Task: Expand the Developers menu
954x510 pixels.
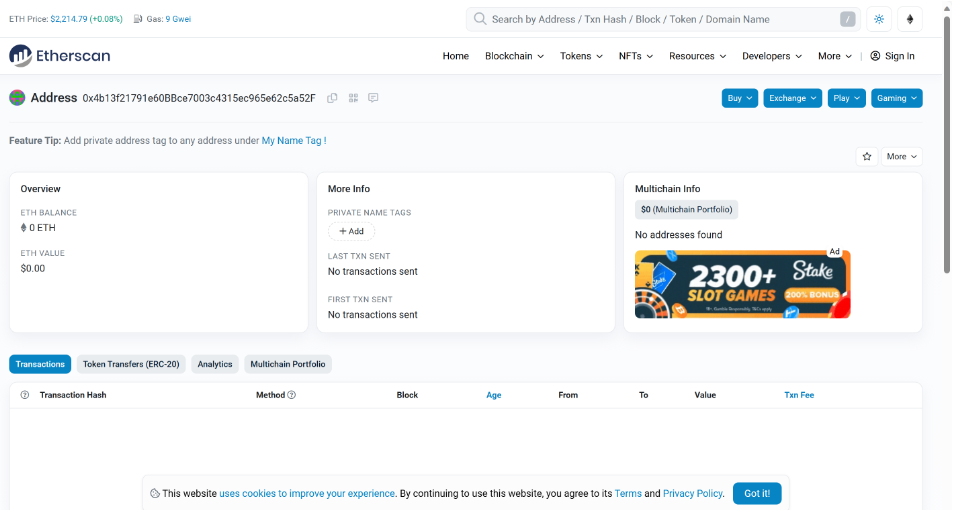Action: pyautogui.click(x=772, y=56)
